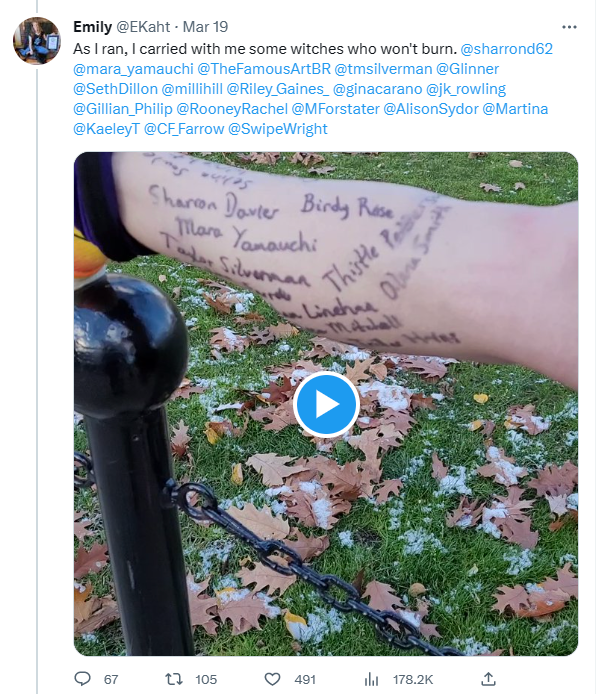The height and width of the screenshot is (694, 602).
Task: Open the @mara_yamauchi mention
Action: [x=133, y=69]
